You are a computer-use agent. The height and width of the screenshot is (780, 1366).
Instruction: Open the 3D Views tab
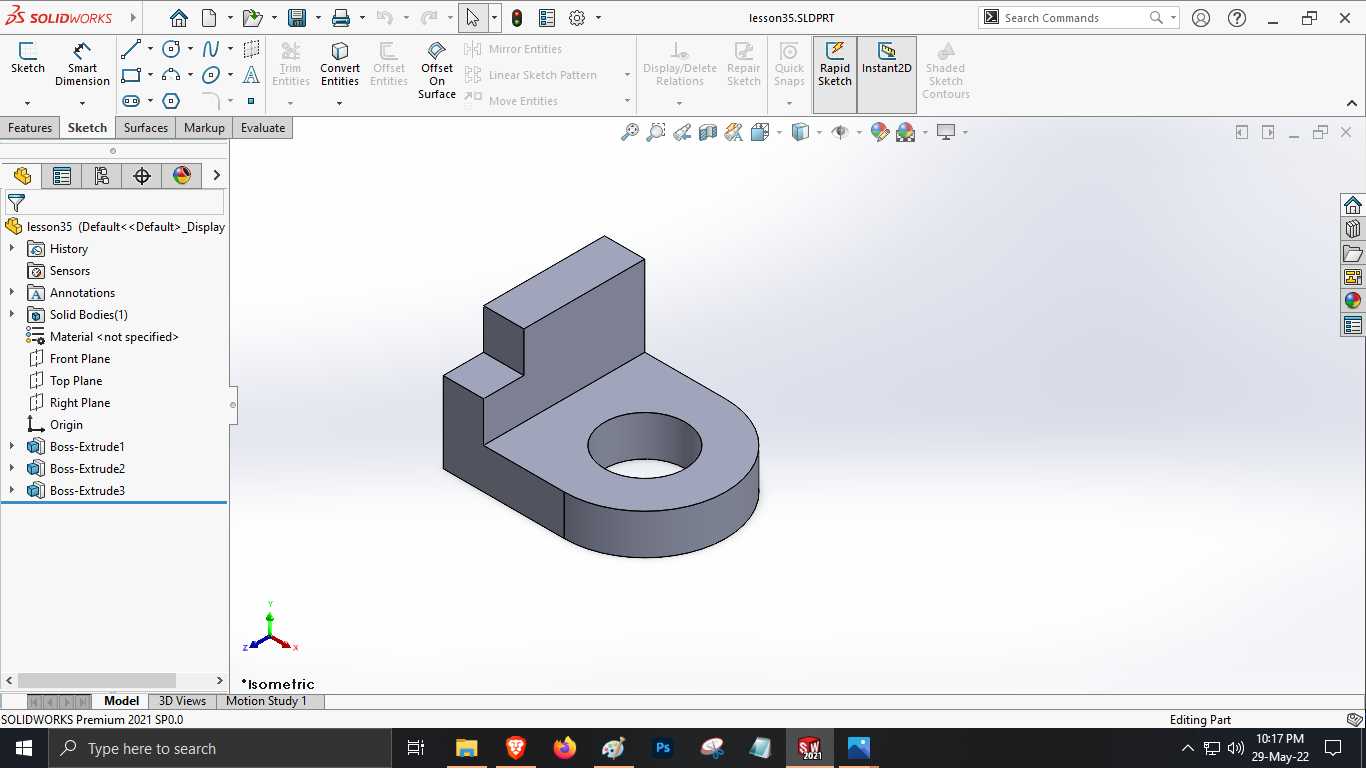[182, 701]
